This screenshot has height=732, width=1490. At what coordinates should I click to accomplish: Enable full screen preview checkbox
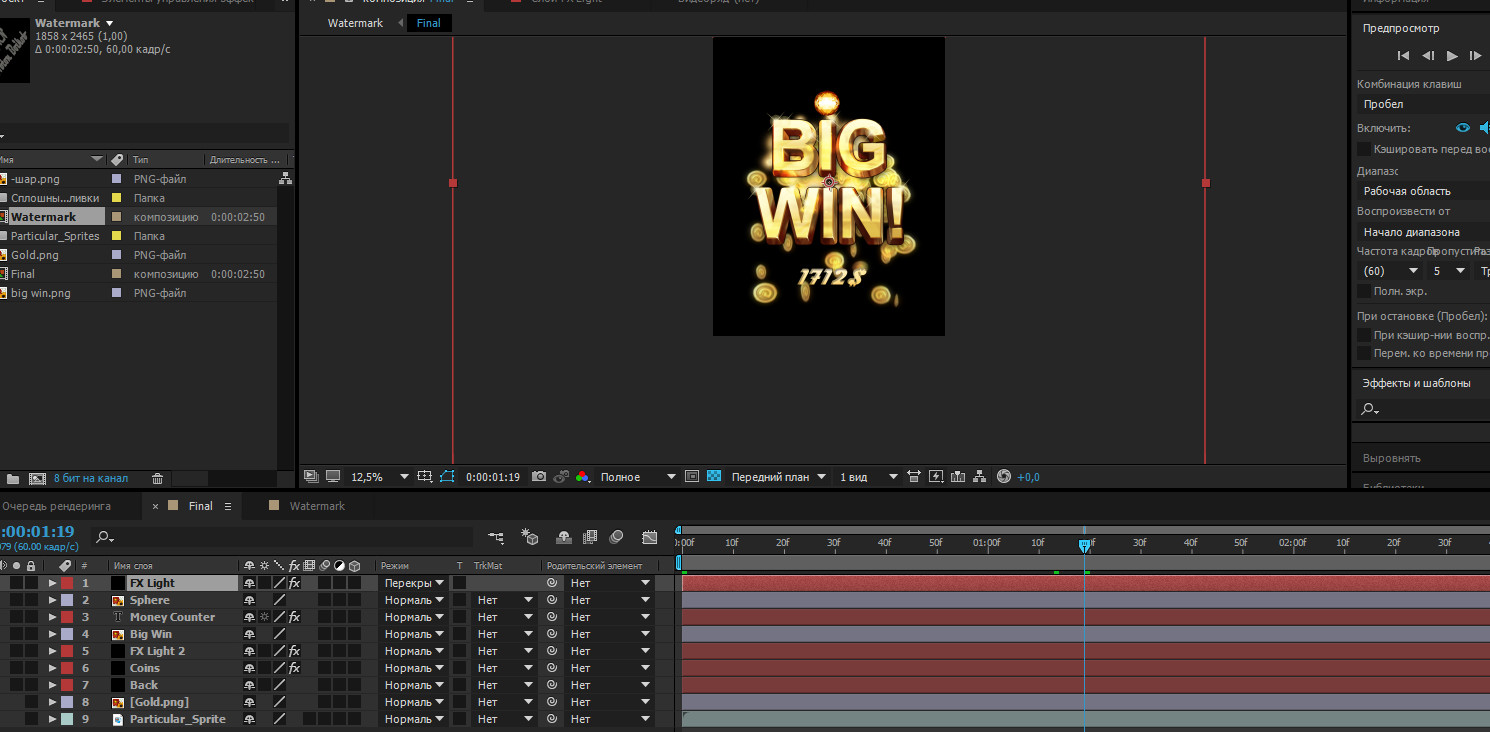coord(1364,291)
